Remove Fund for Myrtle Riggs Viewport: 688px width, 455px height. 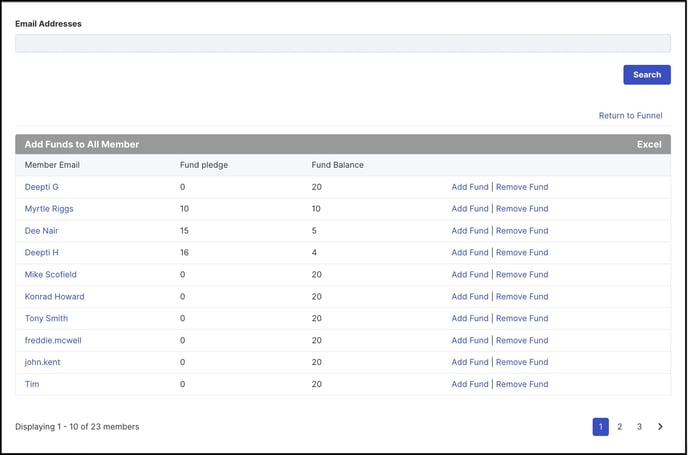pyautogui.click(x=522, y=209)
